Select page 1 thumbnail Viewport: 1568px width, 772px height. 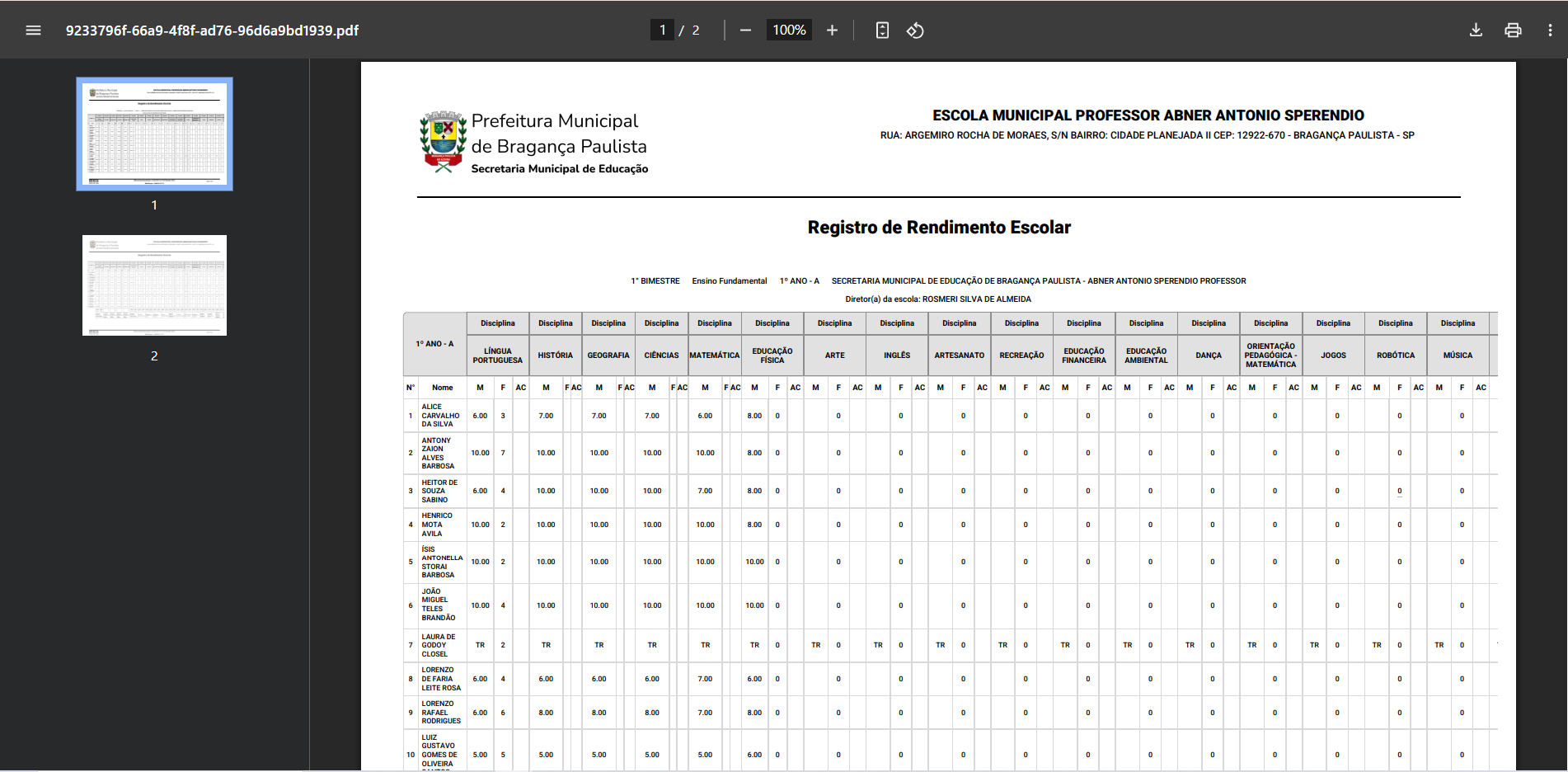(154, 134)
